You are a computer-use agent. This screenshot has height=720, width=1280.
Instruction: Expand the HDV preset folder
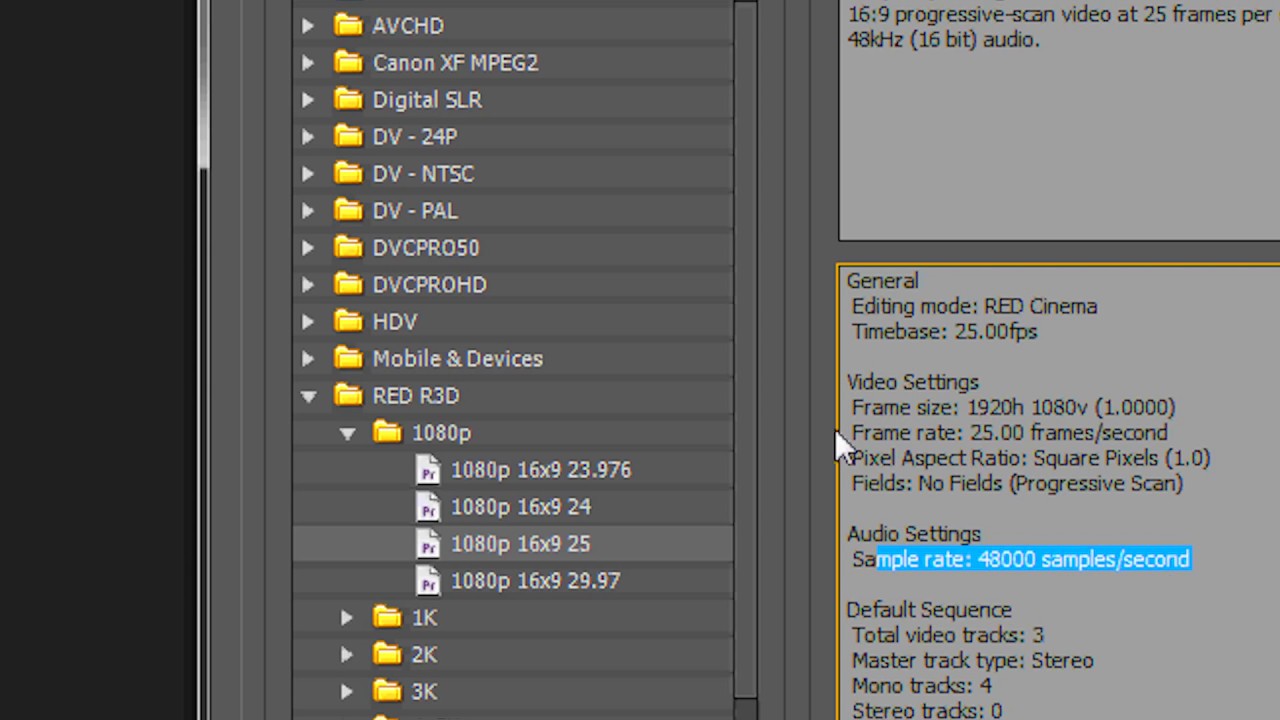[x=308, y=322]
